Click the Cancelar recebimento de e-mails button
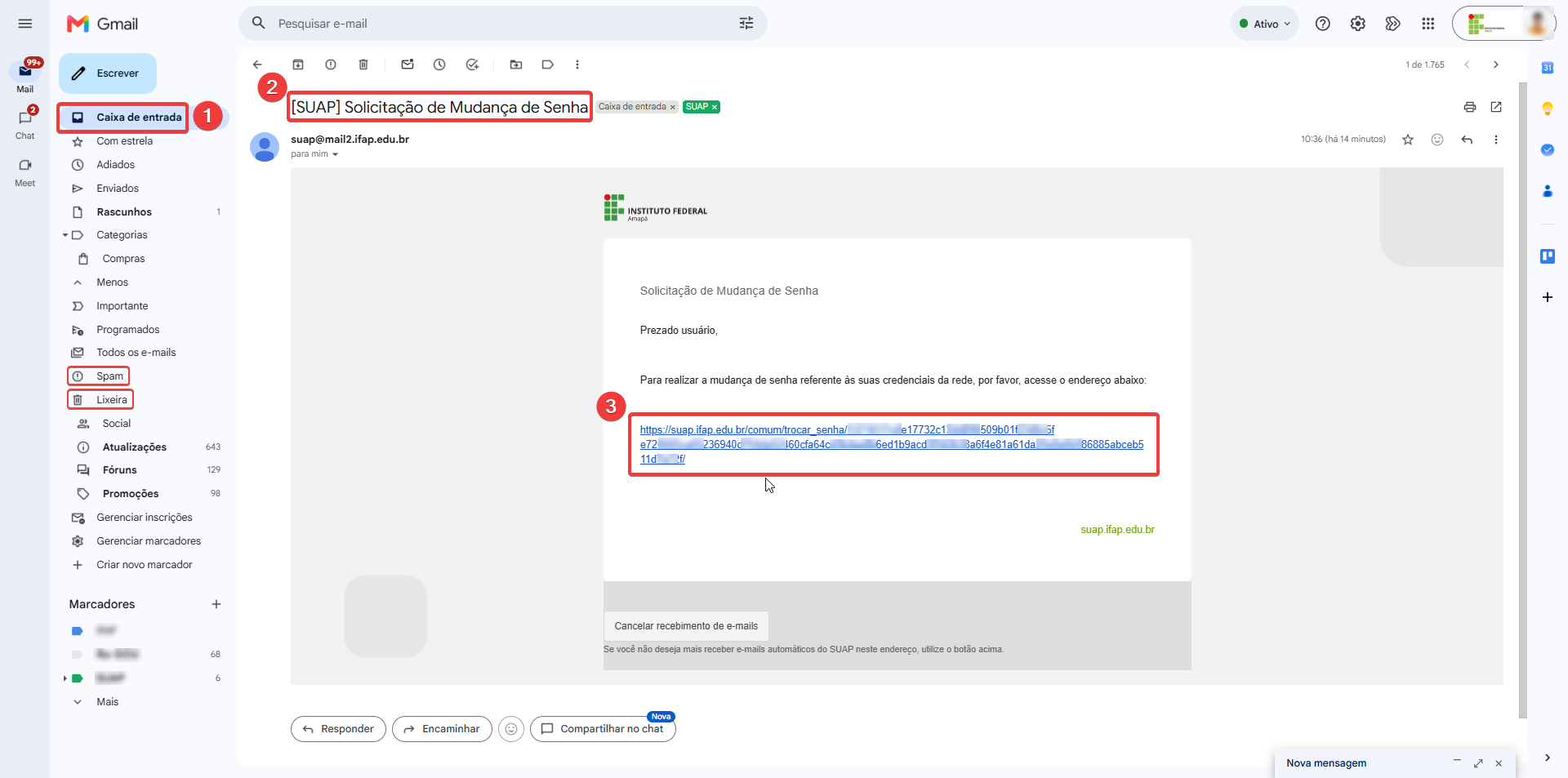This screenshot has height=778, width=1568. pyautogui.click(x=686, y=626)
